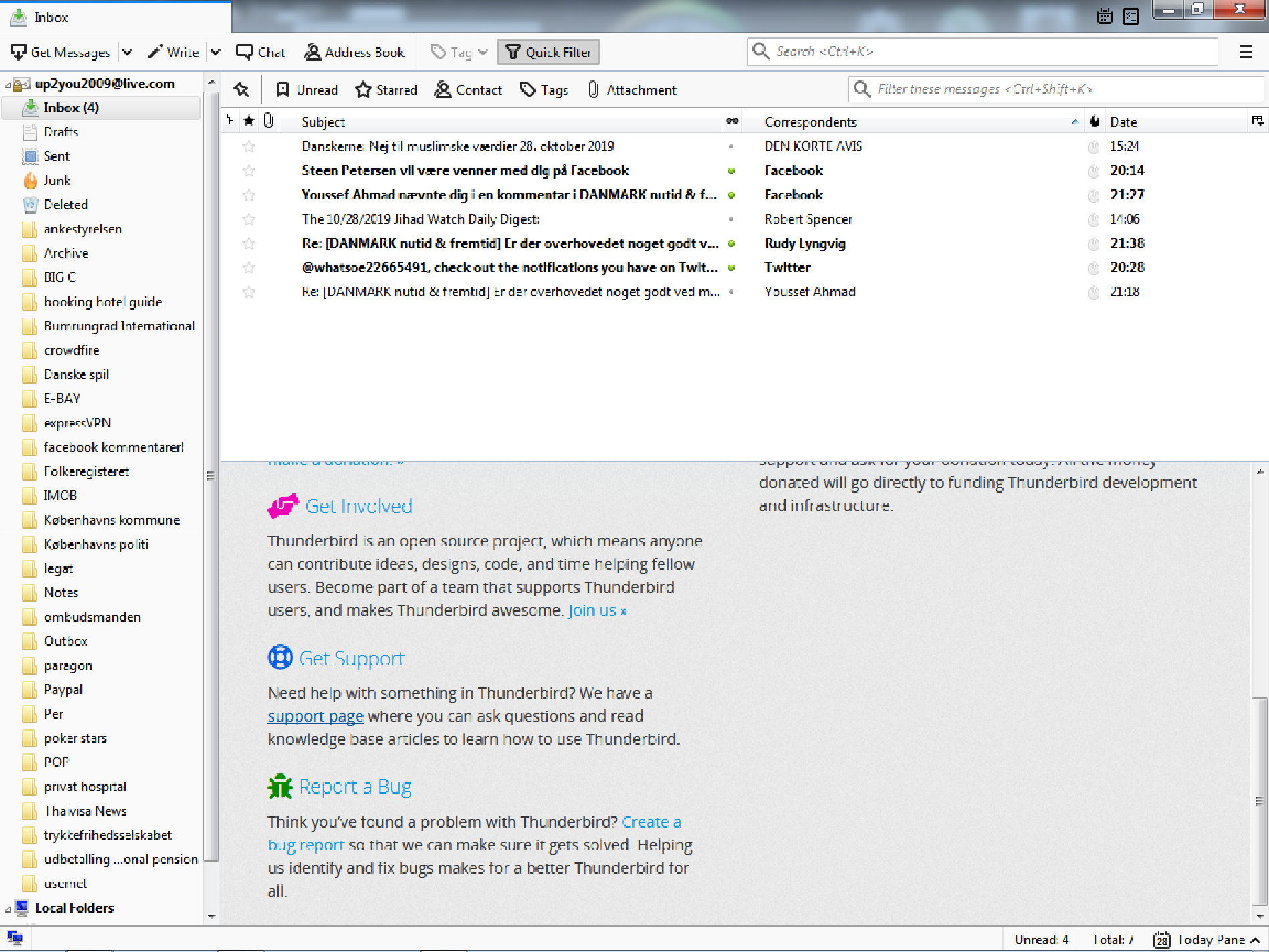Select the Inbox (4) folder
Screen dimensions: 1269x952
coord(102,108)
